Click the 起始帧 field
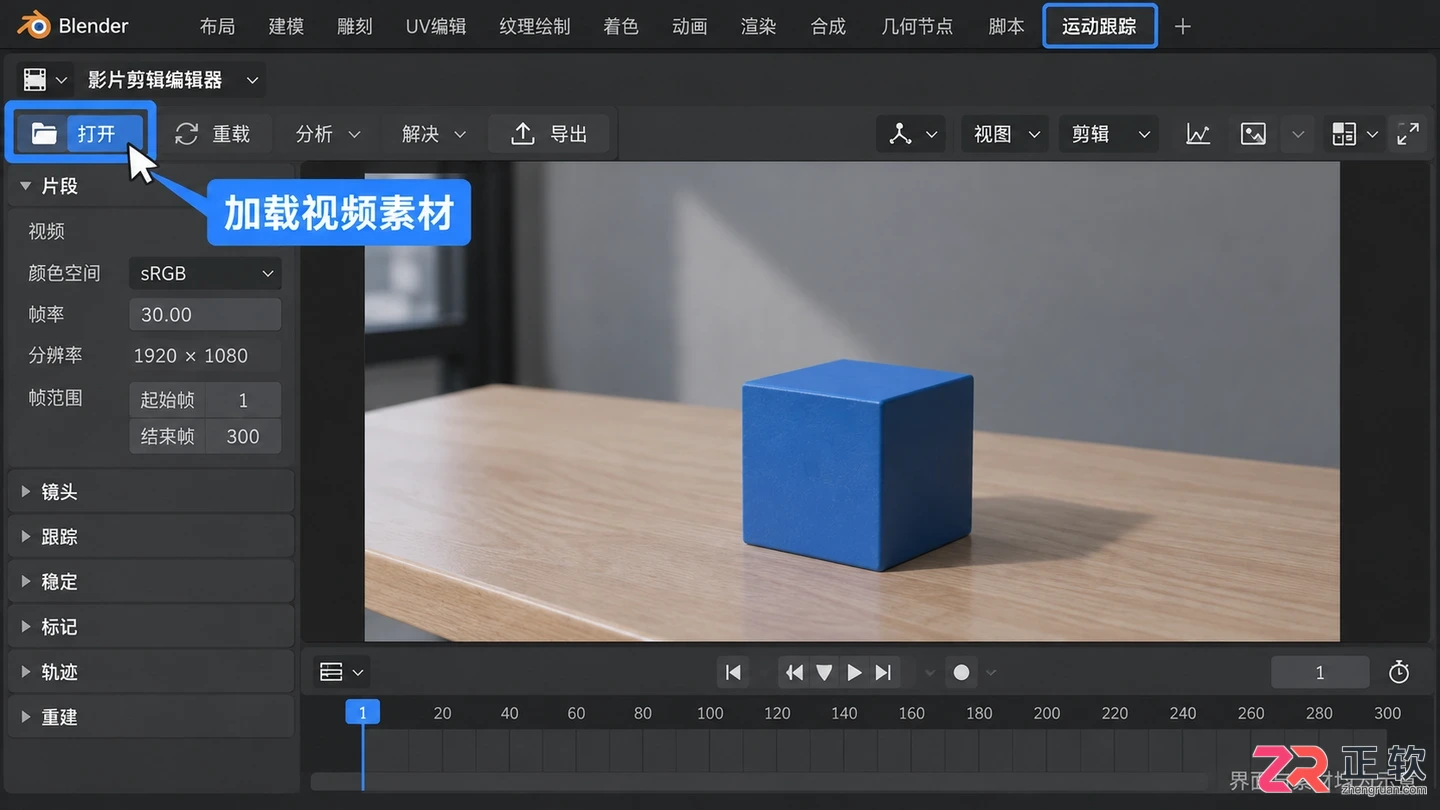 205,400
